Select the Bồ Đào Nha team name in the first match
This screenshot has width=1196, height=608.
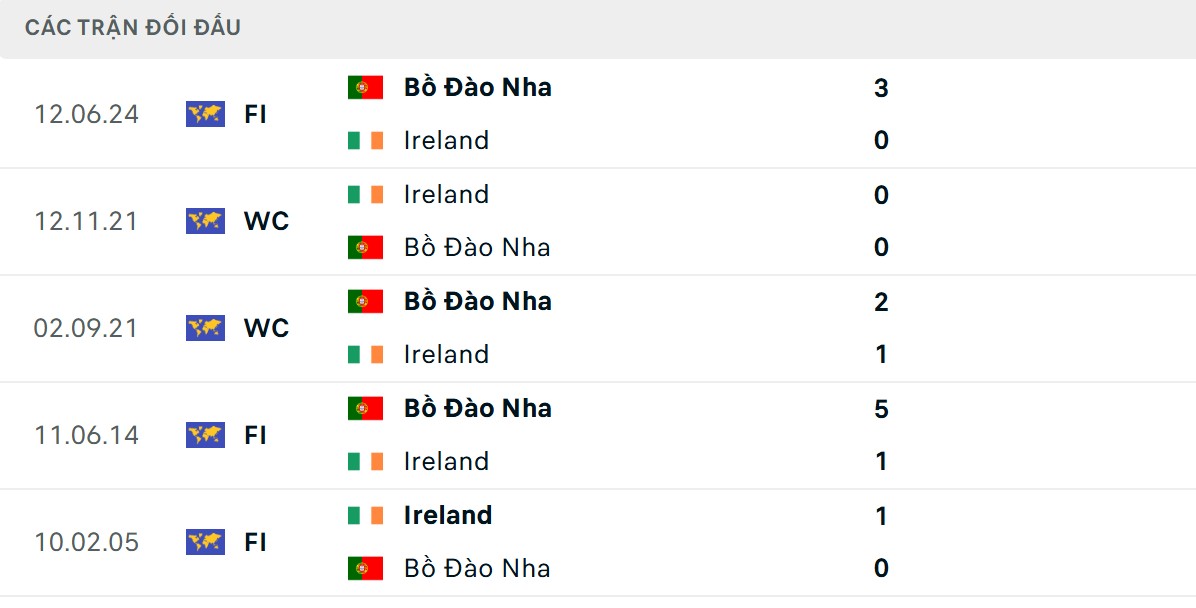(x=477, y=87)
